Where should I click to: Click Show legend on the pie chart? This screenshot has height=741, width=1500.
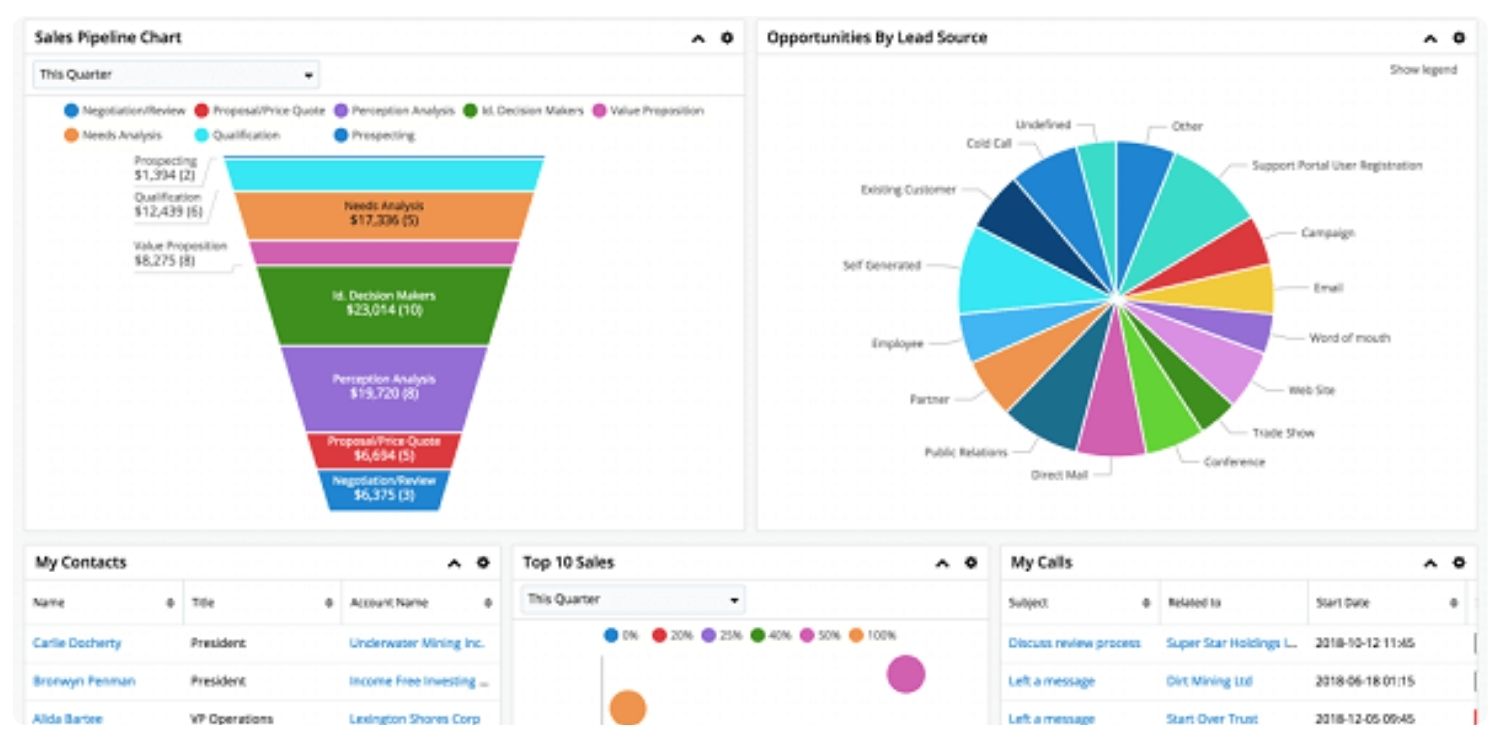pos(1423,70)
